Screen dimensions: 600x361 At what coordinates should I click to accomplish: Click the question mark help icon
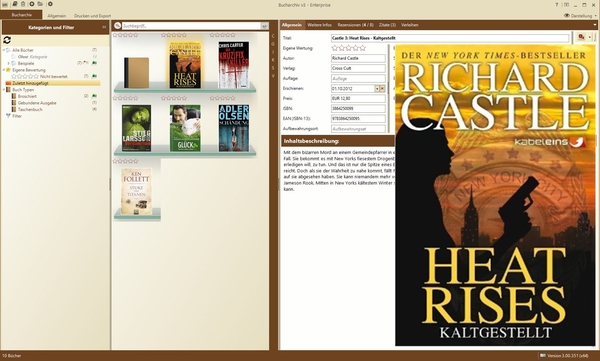click(x=557, y=5)
